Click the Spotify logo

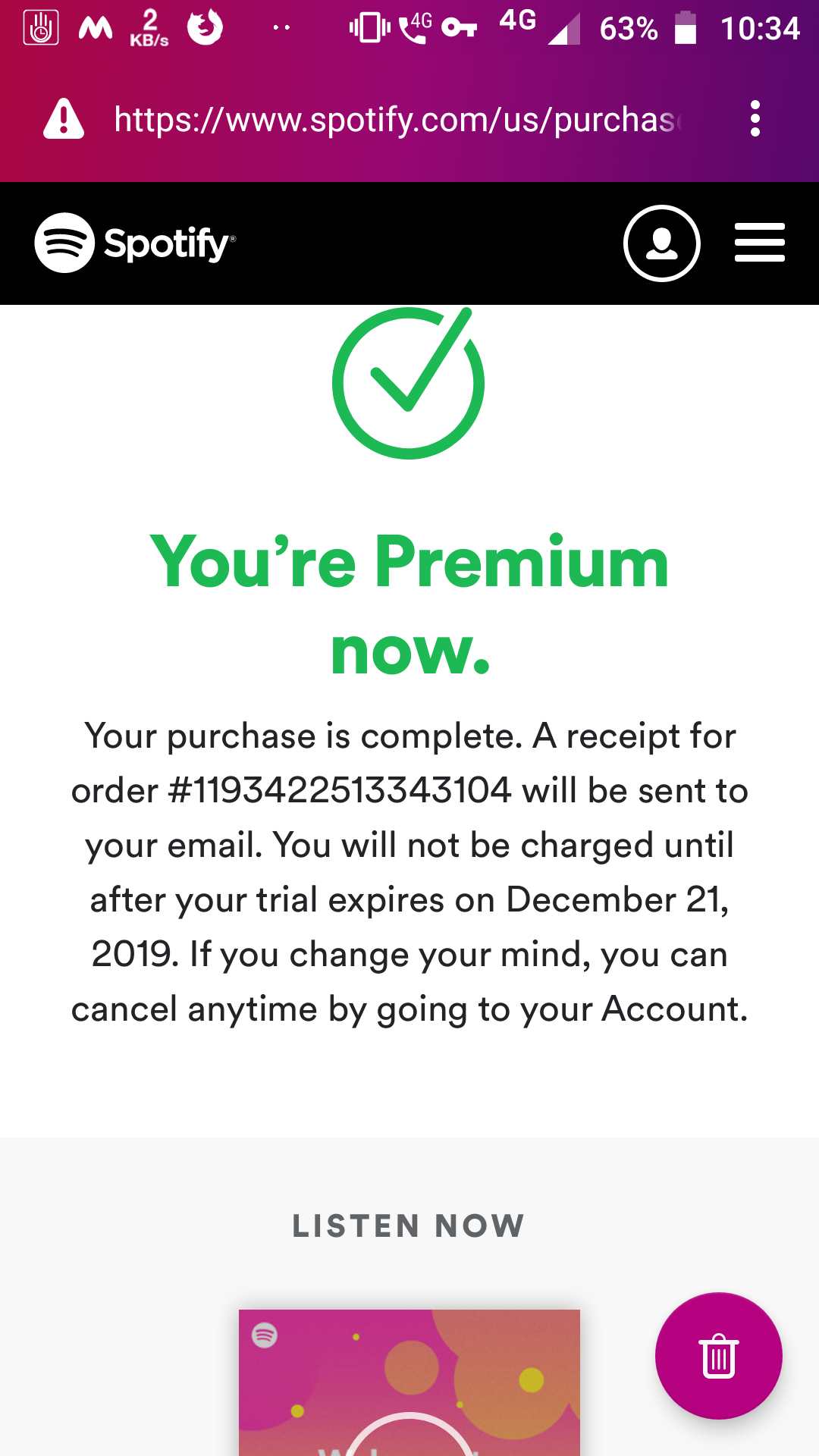click(x=135, y=243)
